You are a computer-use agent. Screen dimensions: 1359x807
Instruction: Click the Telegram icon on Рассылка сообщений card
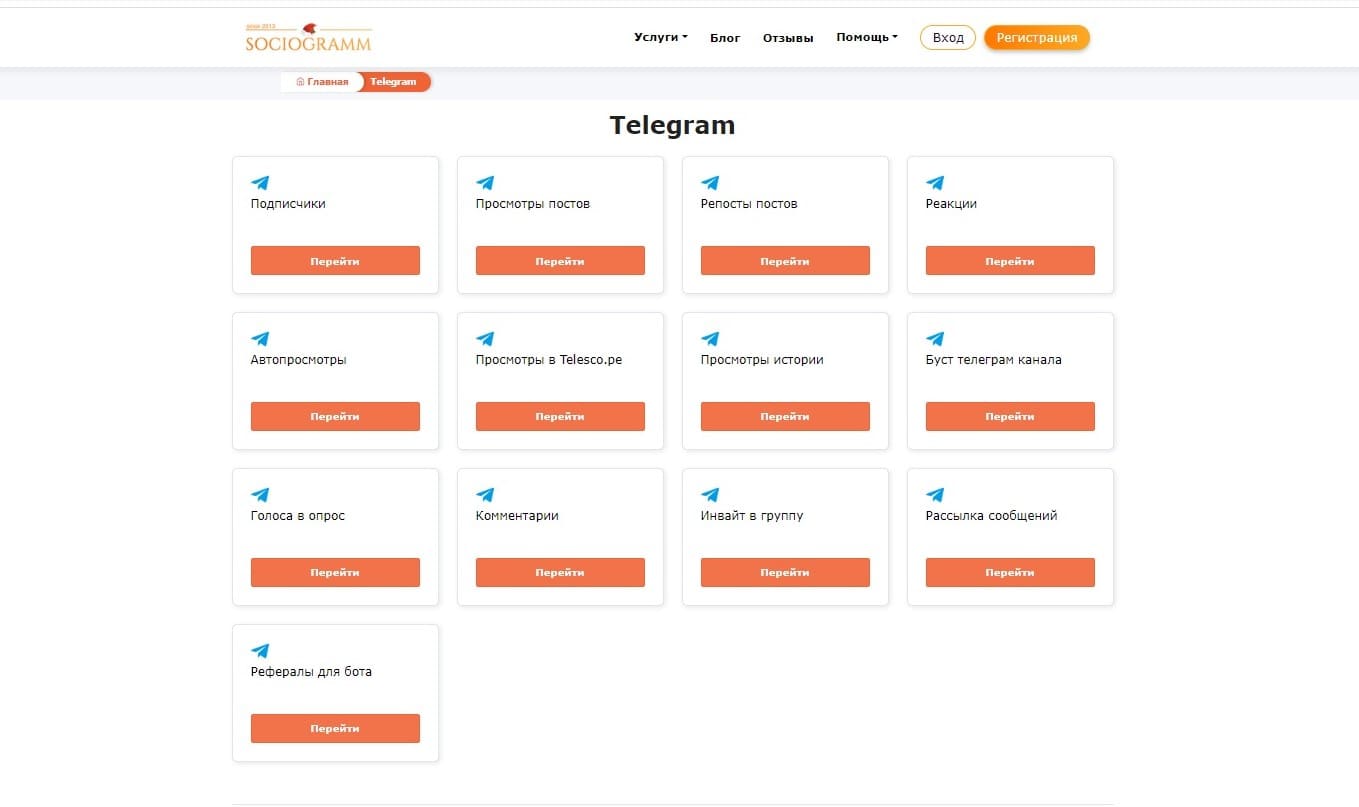click(x=935, y=495)
